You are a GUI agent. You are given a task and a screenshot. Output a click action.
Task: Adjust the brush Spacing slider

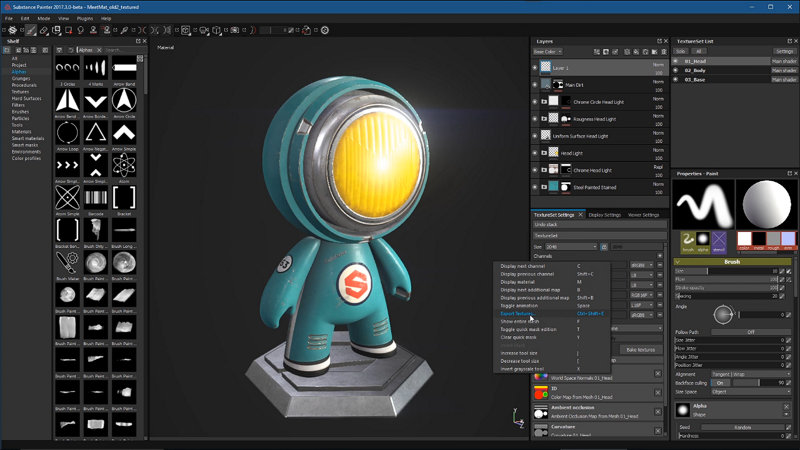726,296
